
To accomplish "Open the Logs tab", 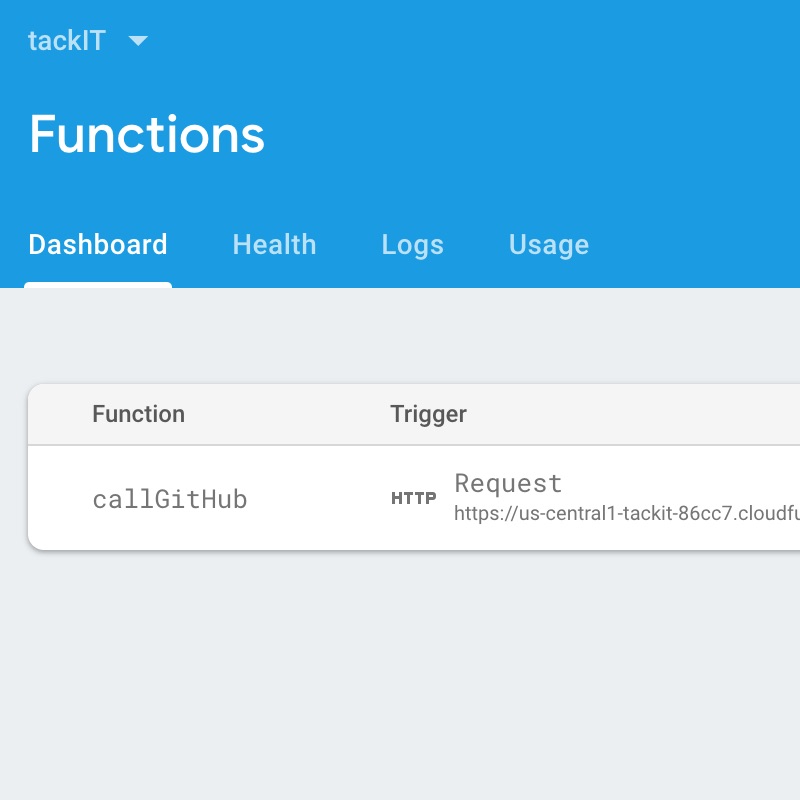I will pos(412,245).
